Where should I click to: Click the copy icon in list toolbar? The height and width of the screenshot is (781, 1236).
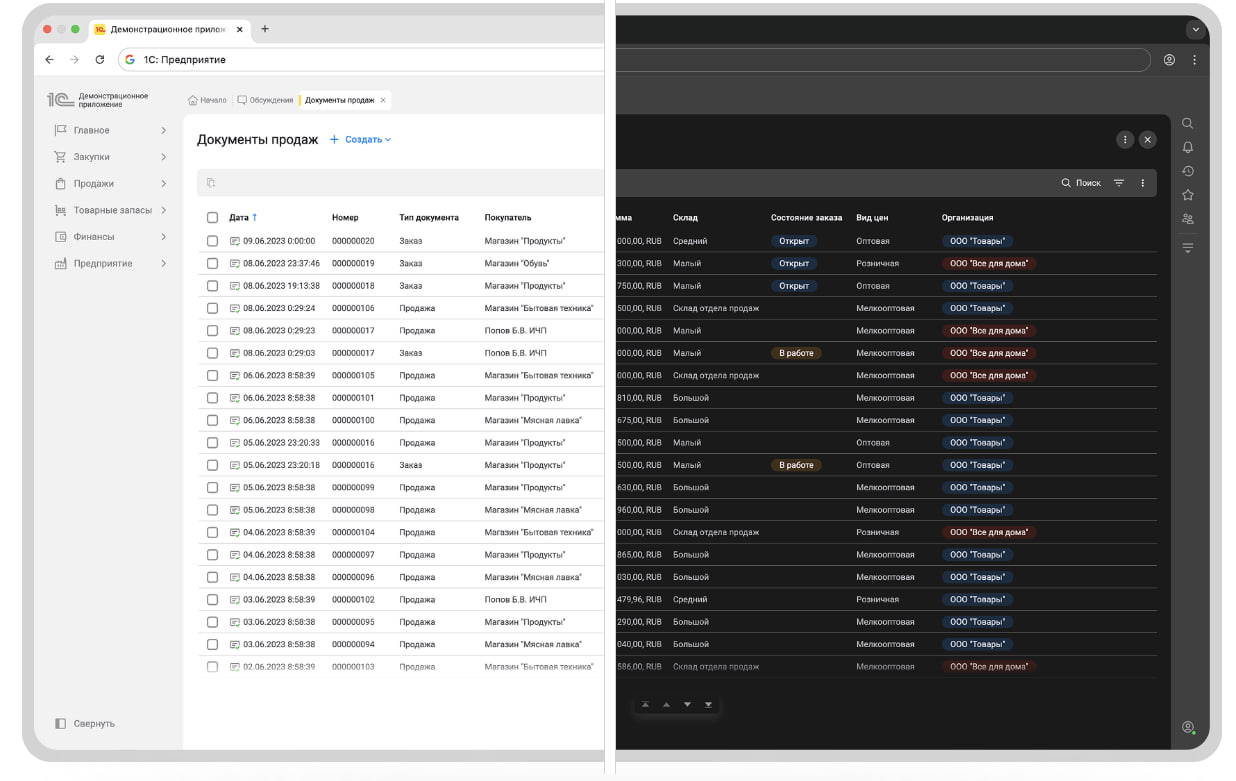[211, 183]
